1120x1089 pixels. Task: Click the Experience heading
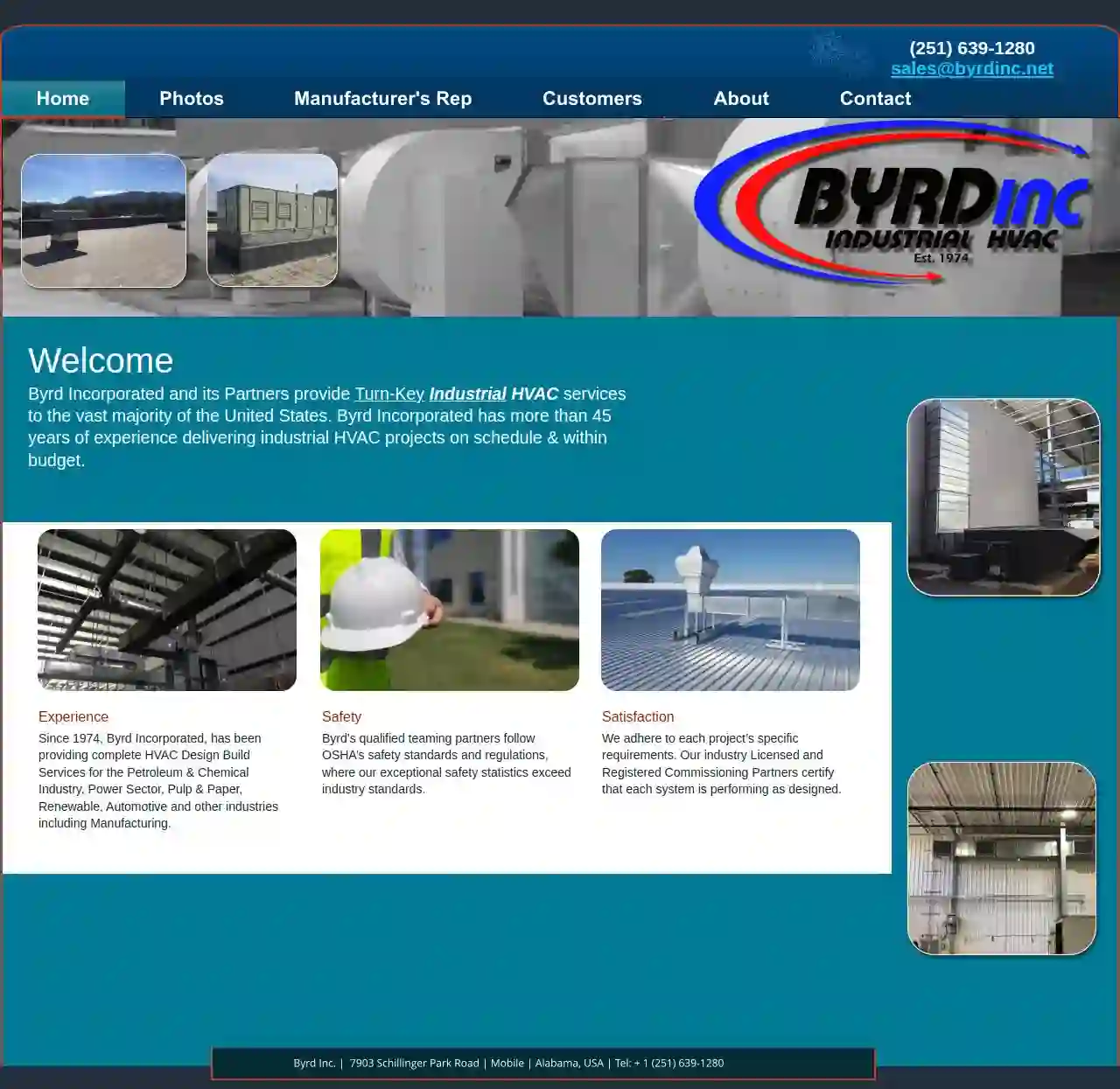point(73,716)
